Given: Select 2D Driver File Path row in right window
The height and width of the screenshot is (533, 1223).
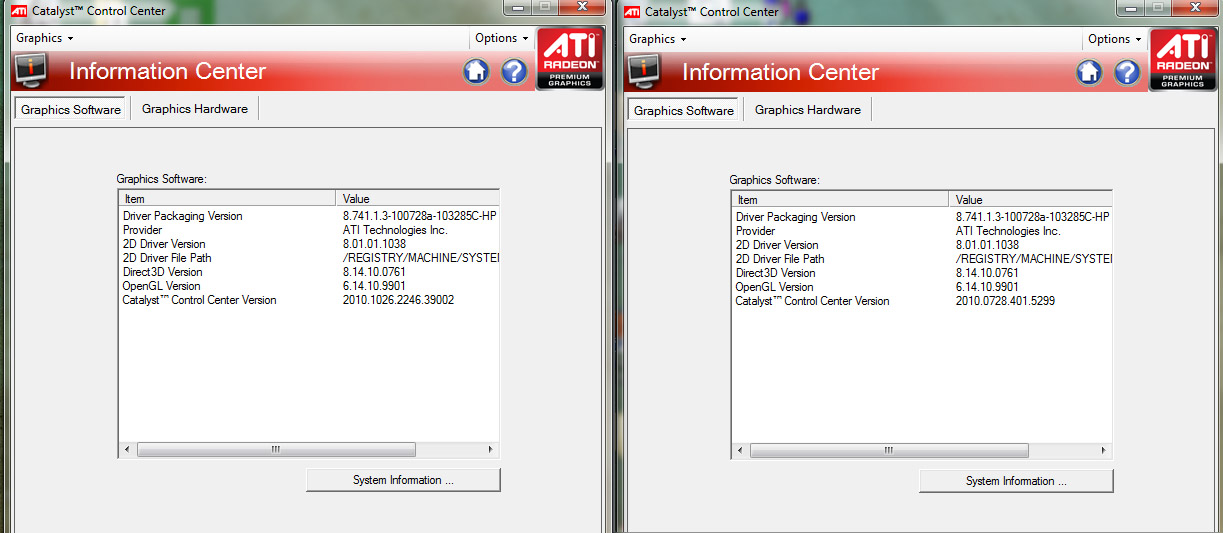Looking at the screenshot, I should coord(922,259).
